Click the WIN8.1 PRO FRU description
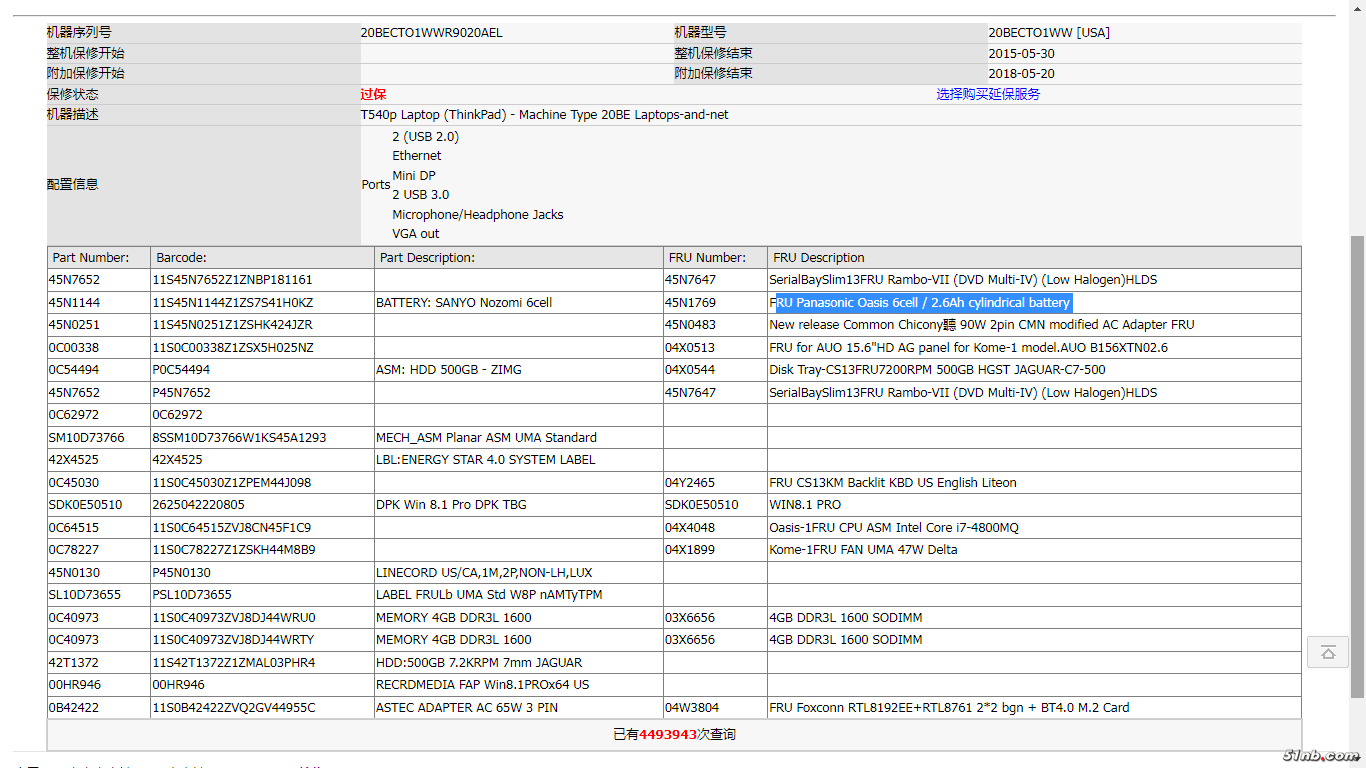 (805, 505)
